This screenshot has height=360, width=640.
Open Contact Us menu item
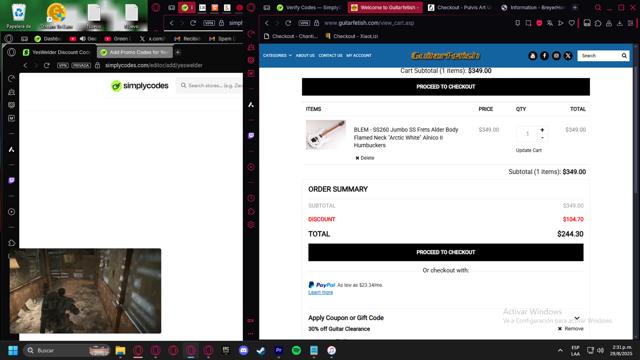330,56
